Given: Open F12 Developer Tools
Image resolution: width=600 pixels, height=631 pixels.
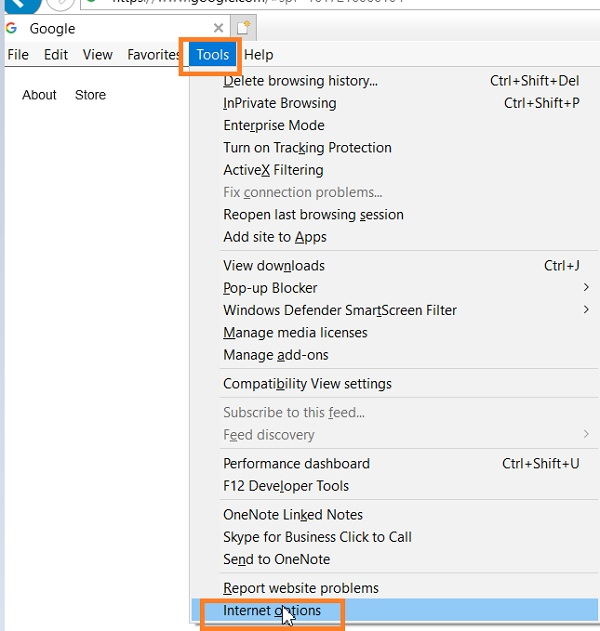Looking at the screenshot, I should [286, 486].
